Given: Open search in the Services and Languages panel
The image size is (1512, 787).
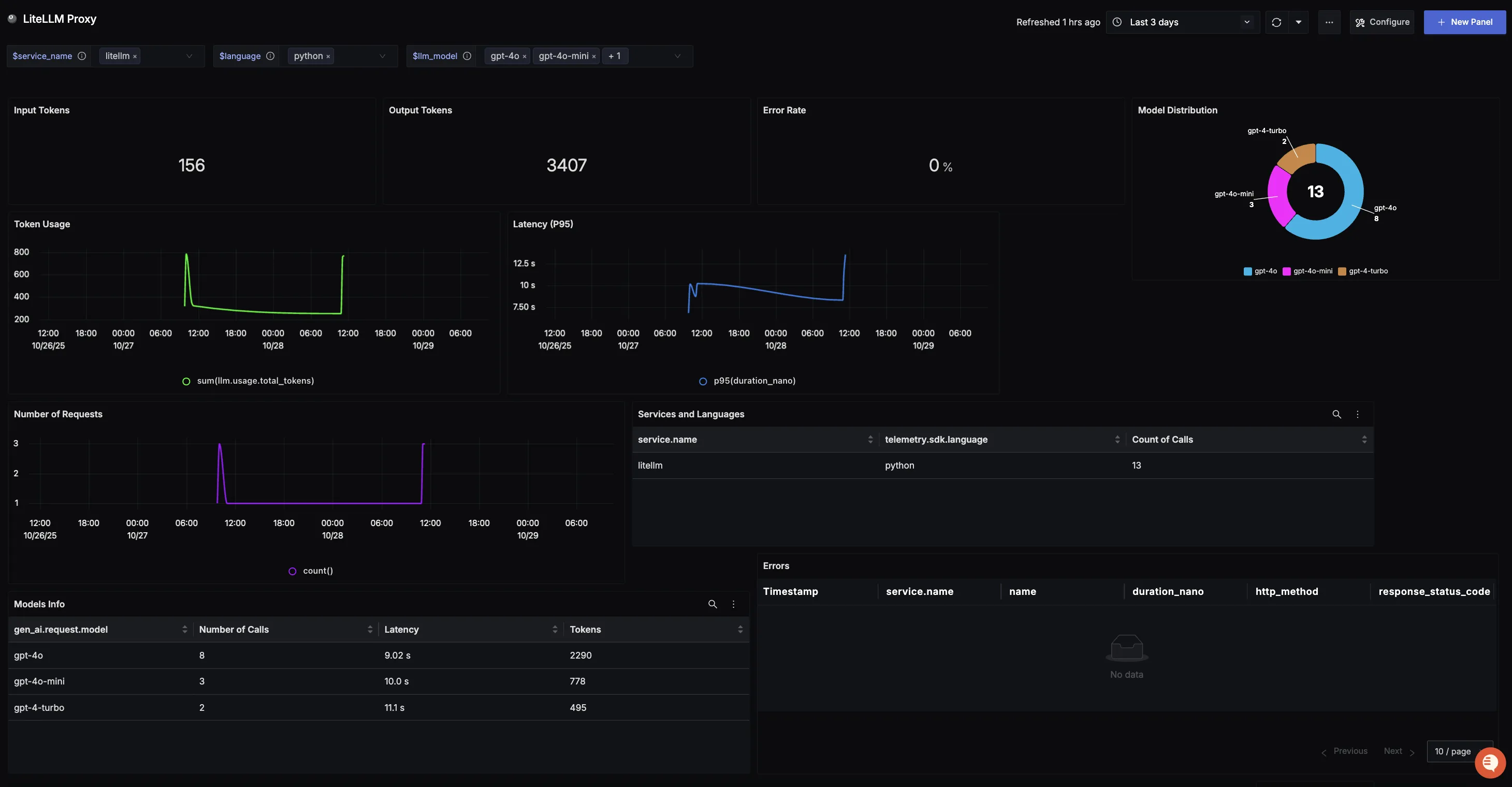Looking at the screenshot, I should (1337, 414).
